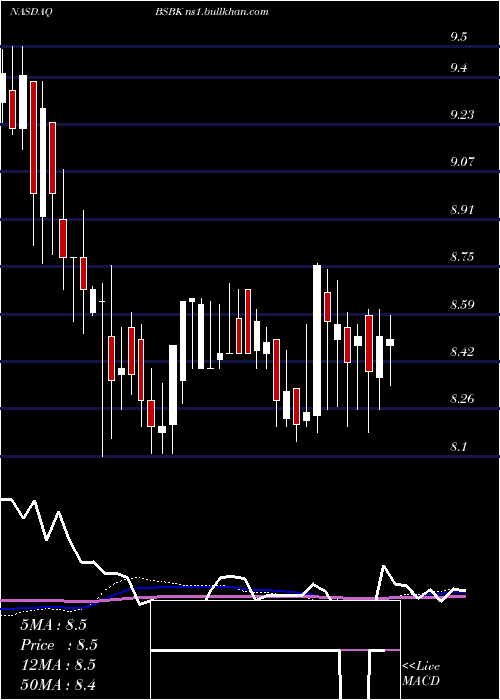Screen dimensions: 500x700
Task: Click the 9.07 price axis label
Action: click(462, 162)
